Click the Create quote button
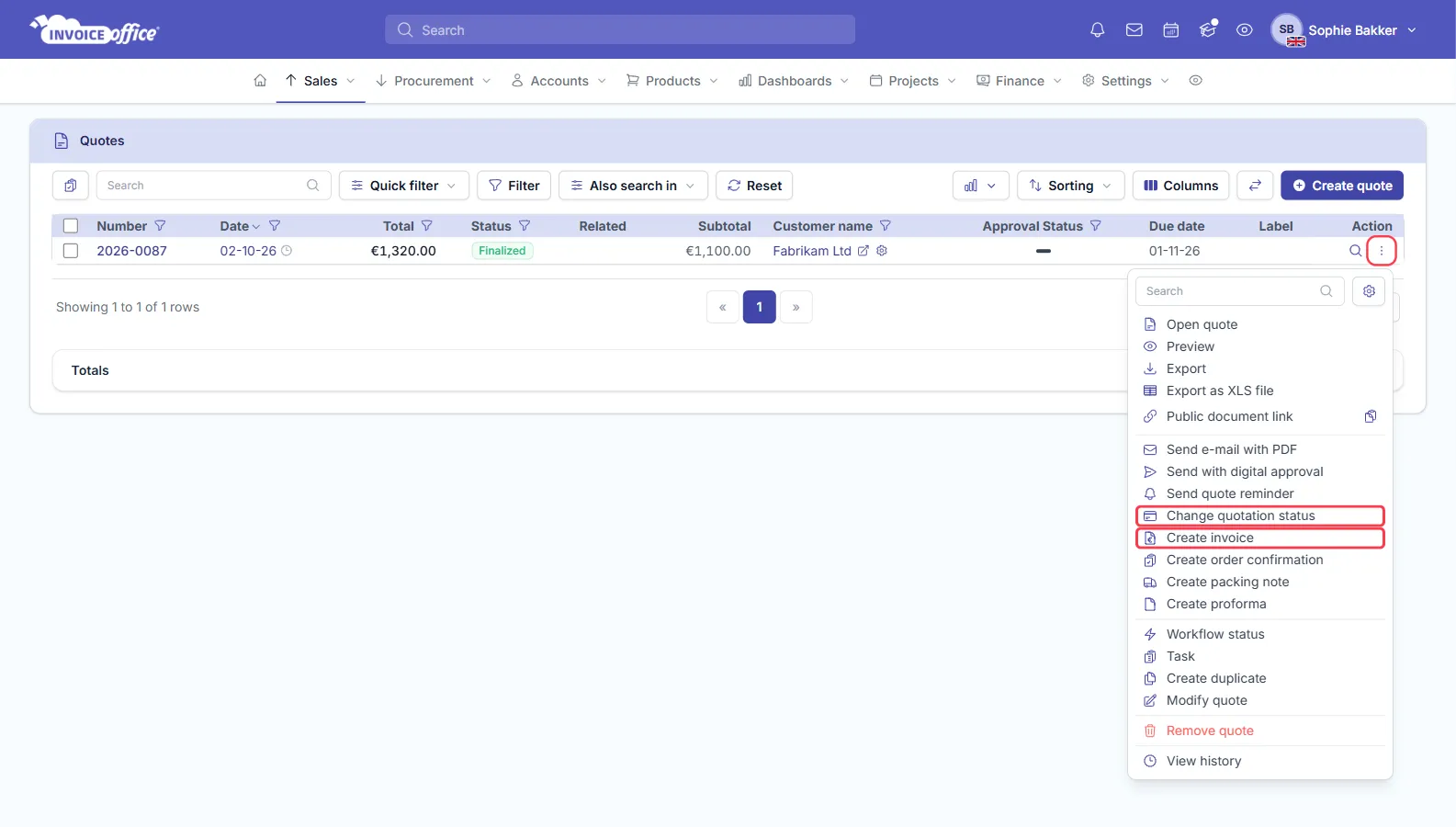This screenshot has height=827, width=1456. click(1342, 186)
